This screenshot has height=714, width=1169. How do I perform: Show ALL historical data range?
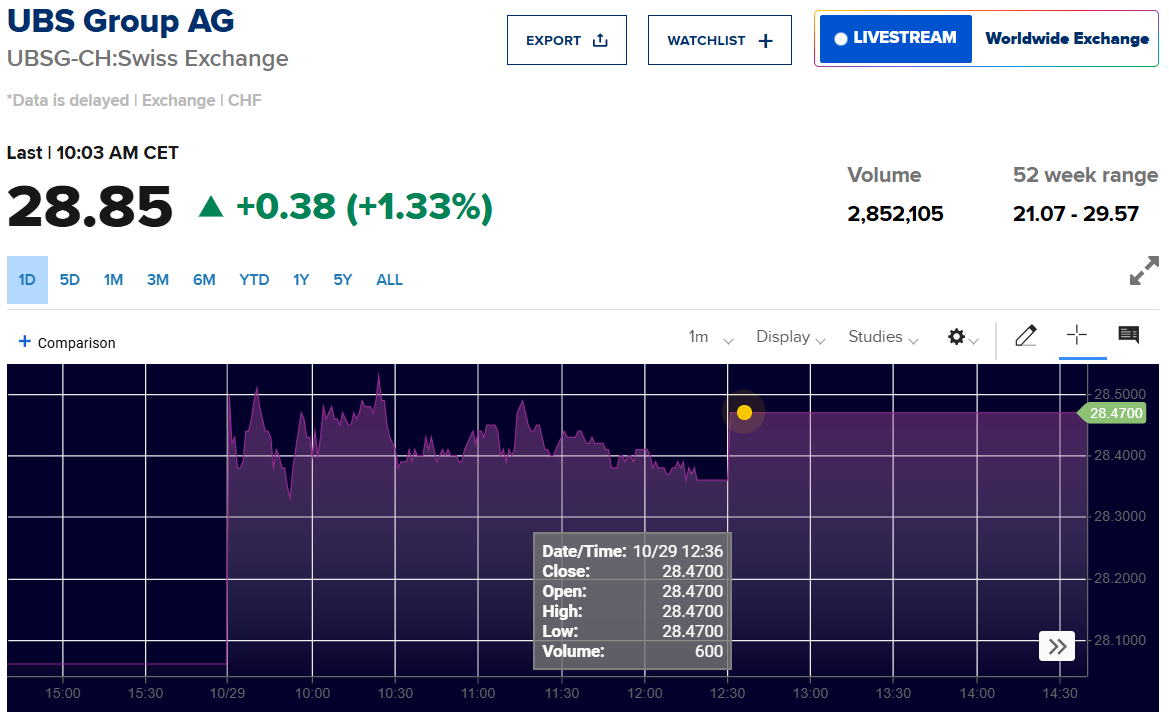[389, 279]
